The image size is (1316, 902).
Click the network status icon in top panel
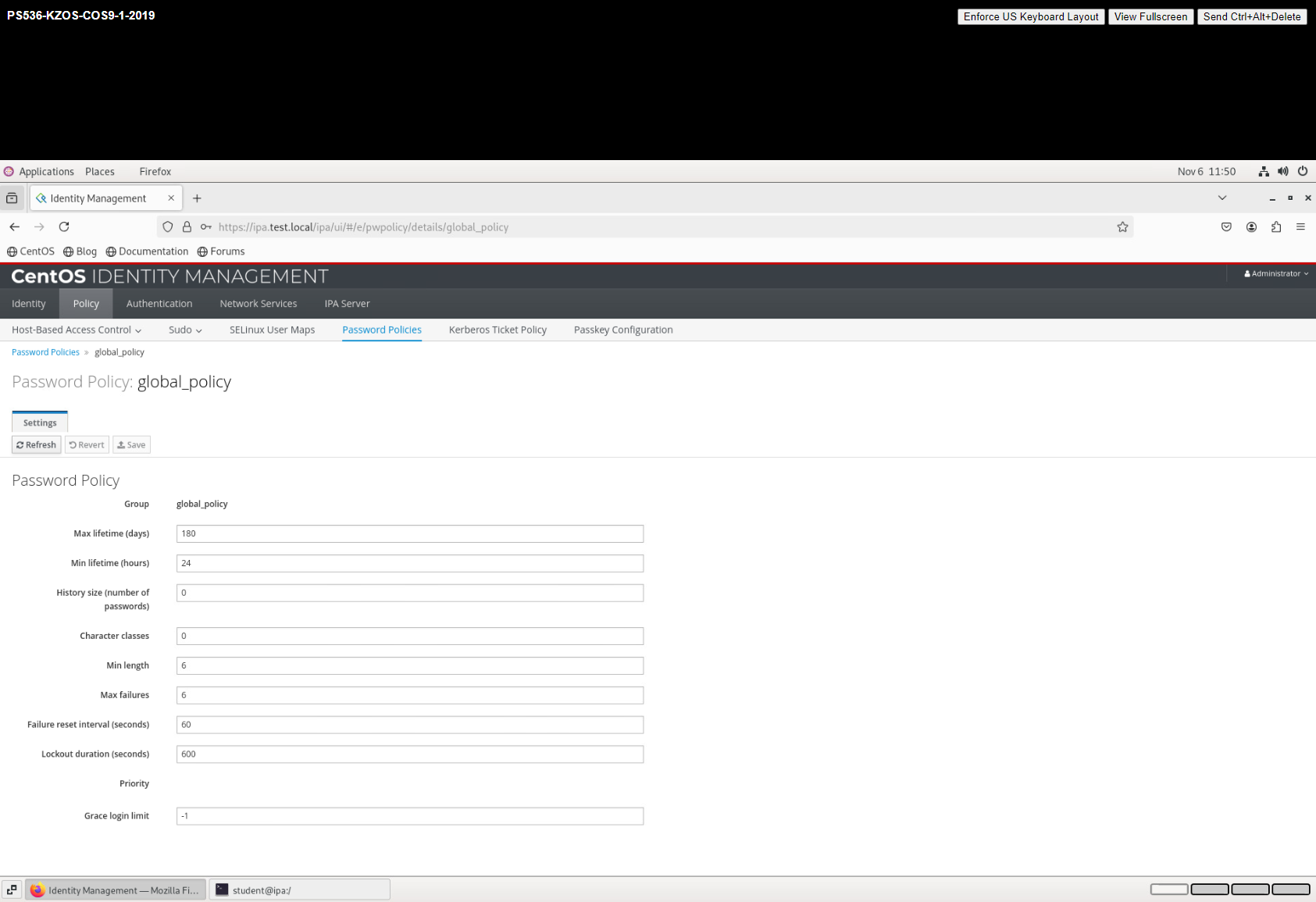coord(1264,172)
